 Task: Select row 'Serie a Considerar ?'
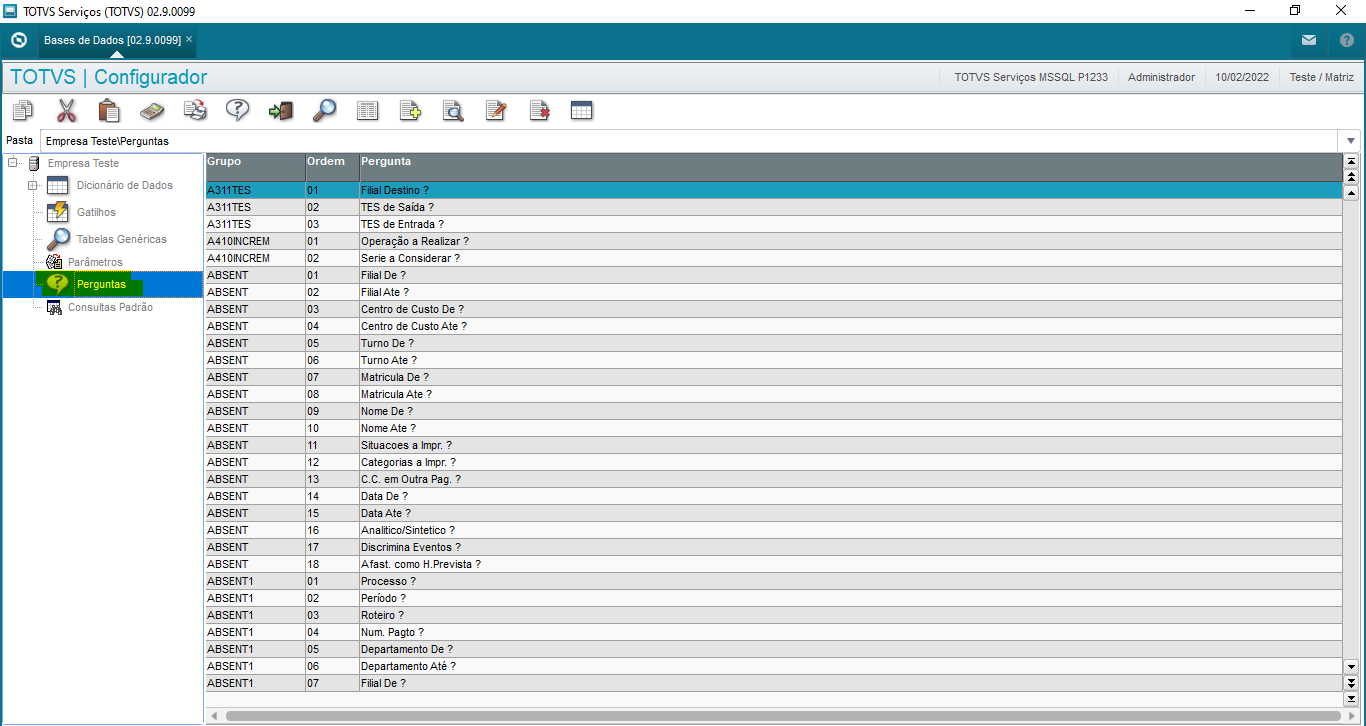pos(773,258)
